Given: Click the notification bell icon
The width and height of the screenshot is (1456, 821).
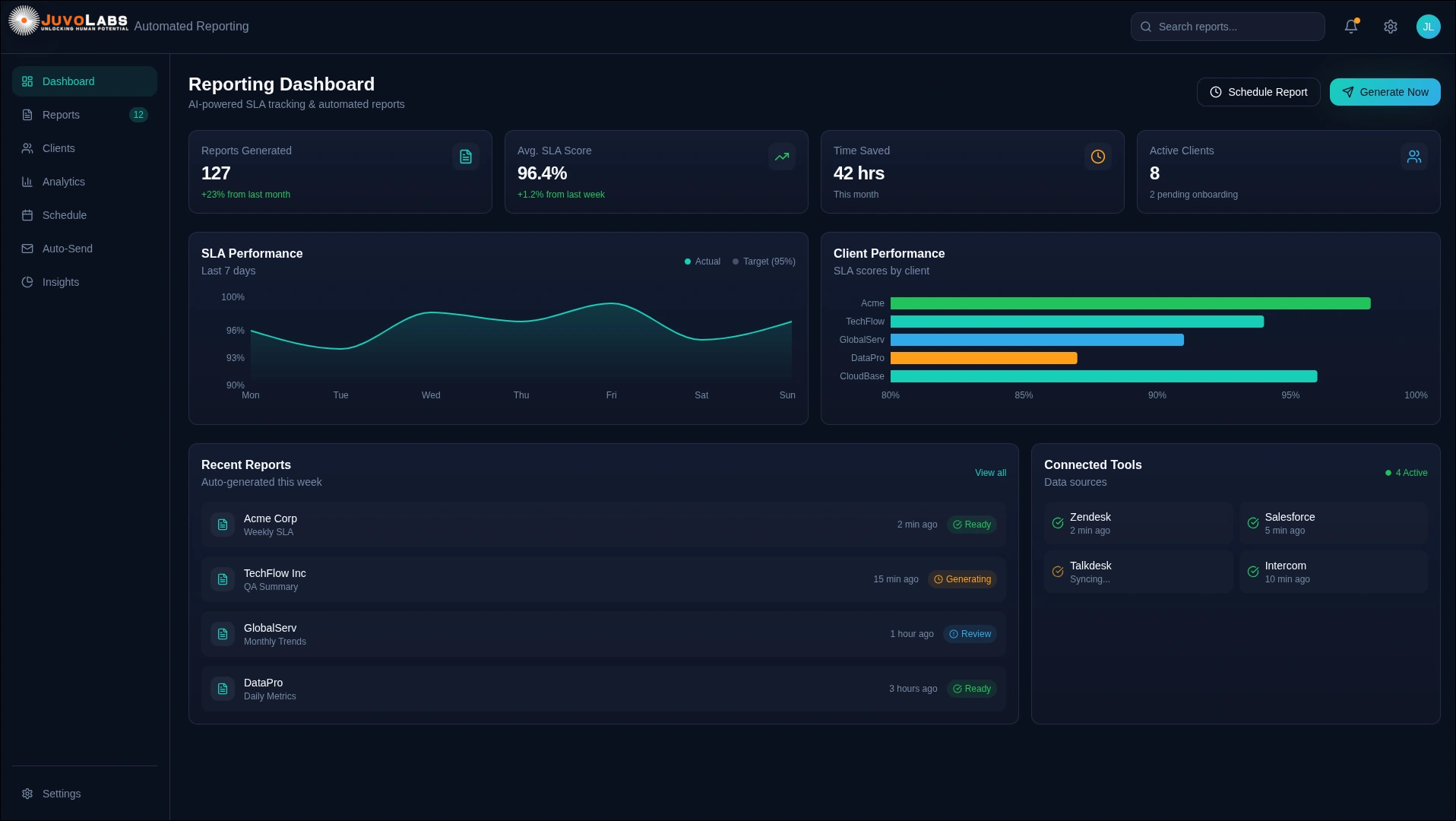Looking at the screenshot, I should [x=1350, y=27].
